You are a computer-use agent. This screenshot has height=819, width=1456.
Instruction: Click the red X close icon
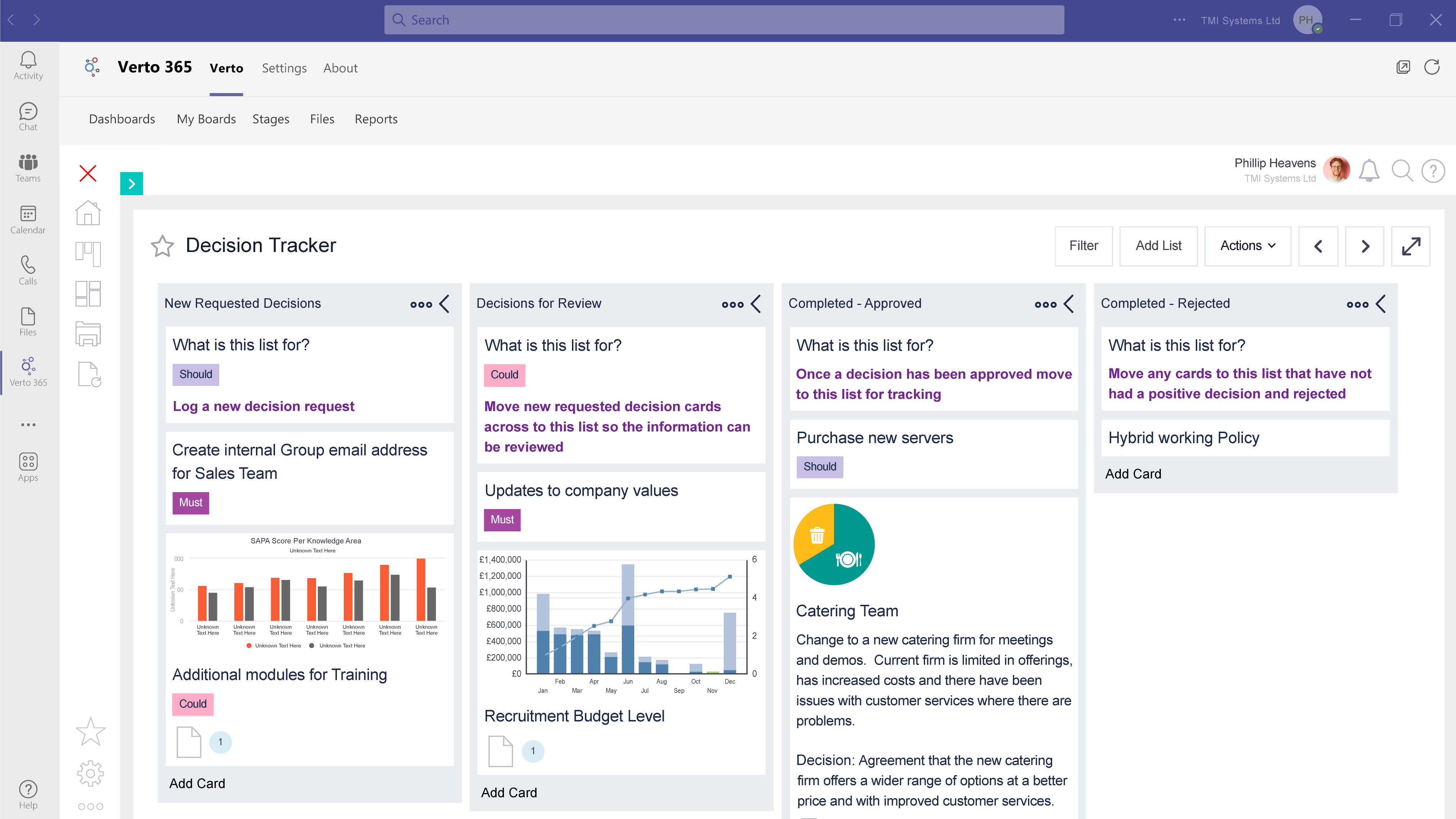click(88, 173)
